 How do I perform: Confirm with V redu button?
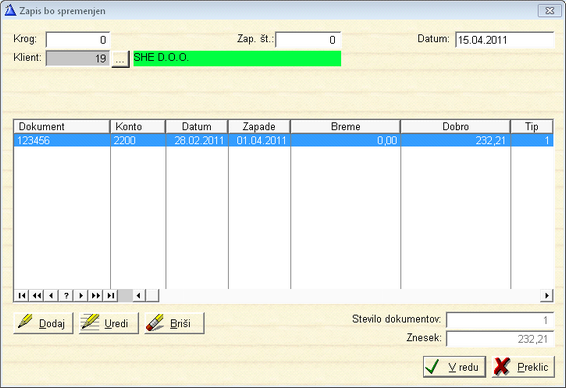click(454, 367)
